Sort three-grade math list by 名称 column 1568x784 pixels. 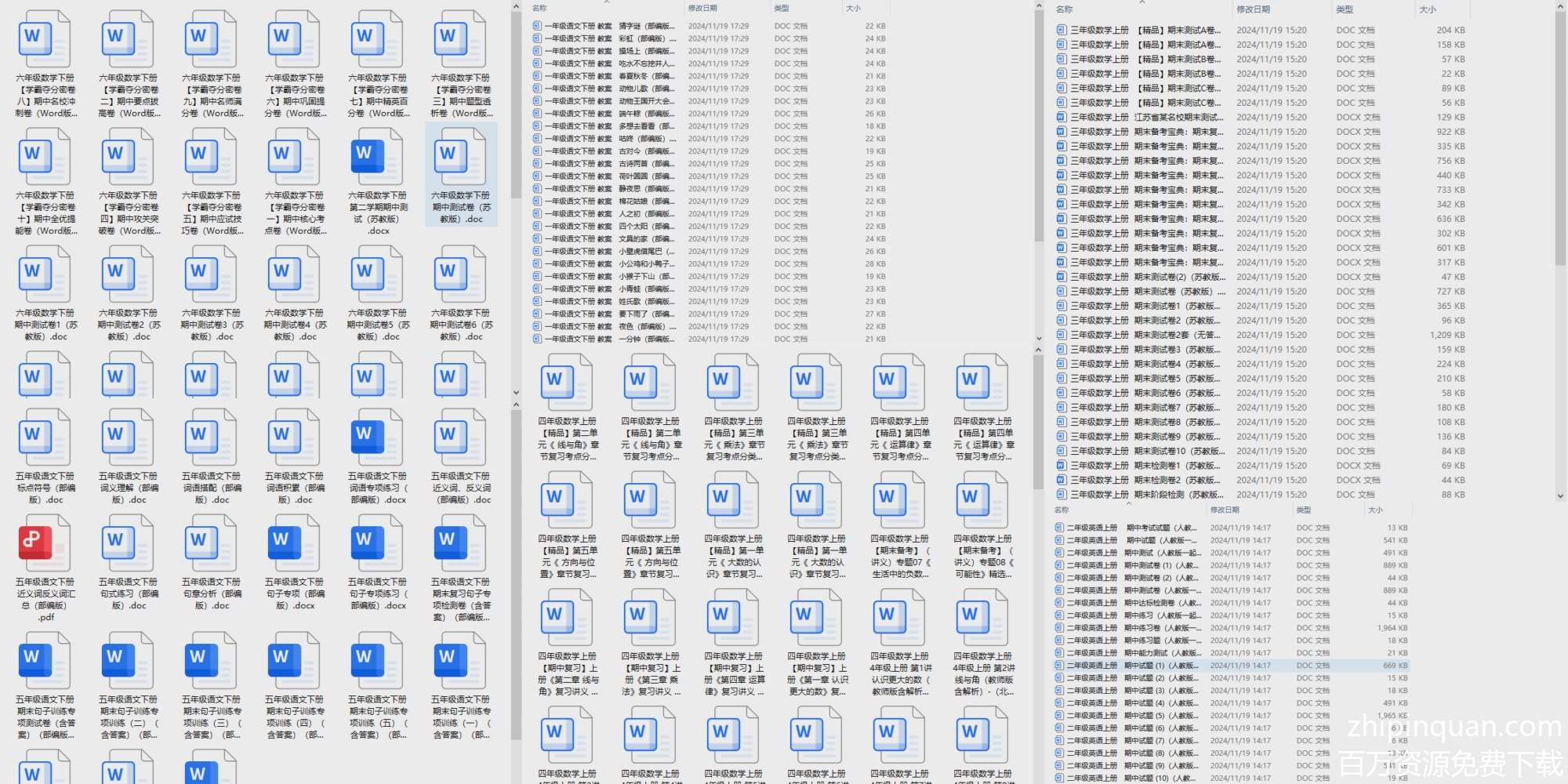coord(1064,9)
